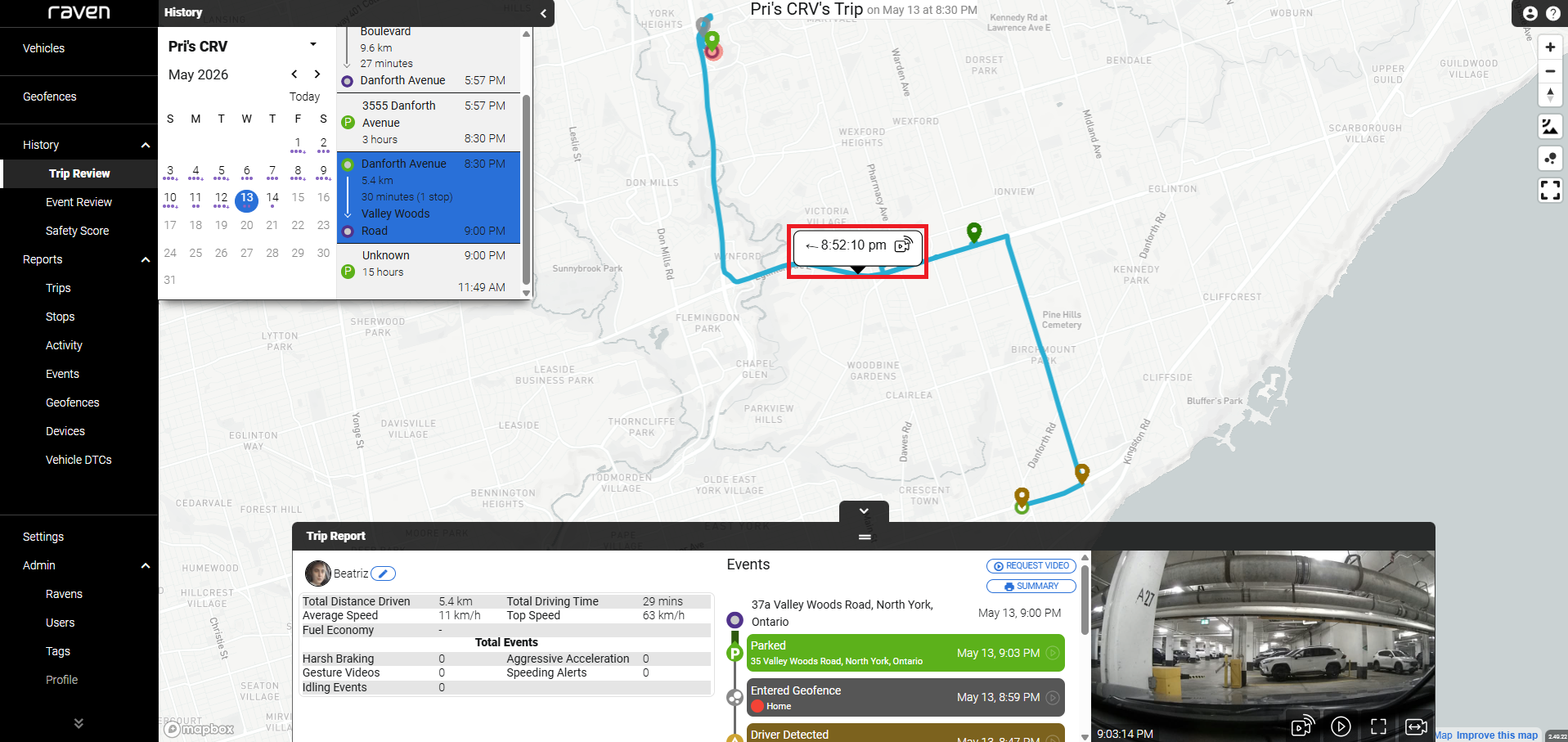Go to previous month in calendar

[294, 74]
